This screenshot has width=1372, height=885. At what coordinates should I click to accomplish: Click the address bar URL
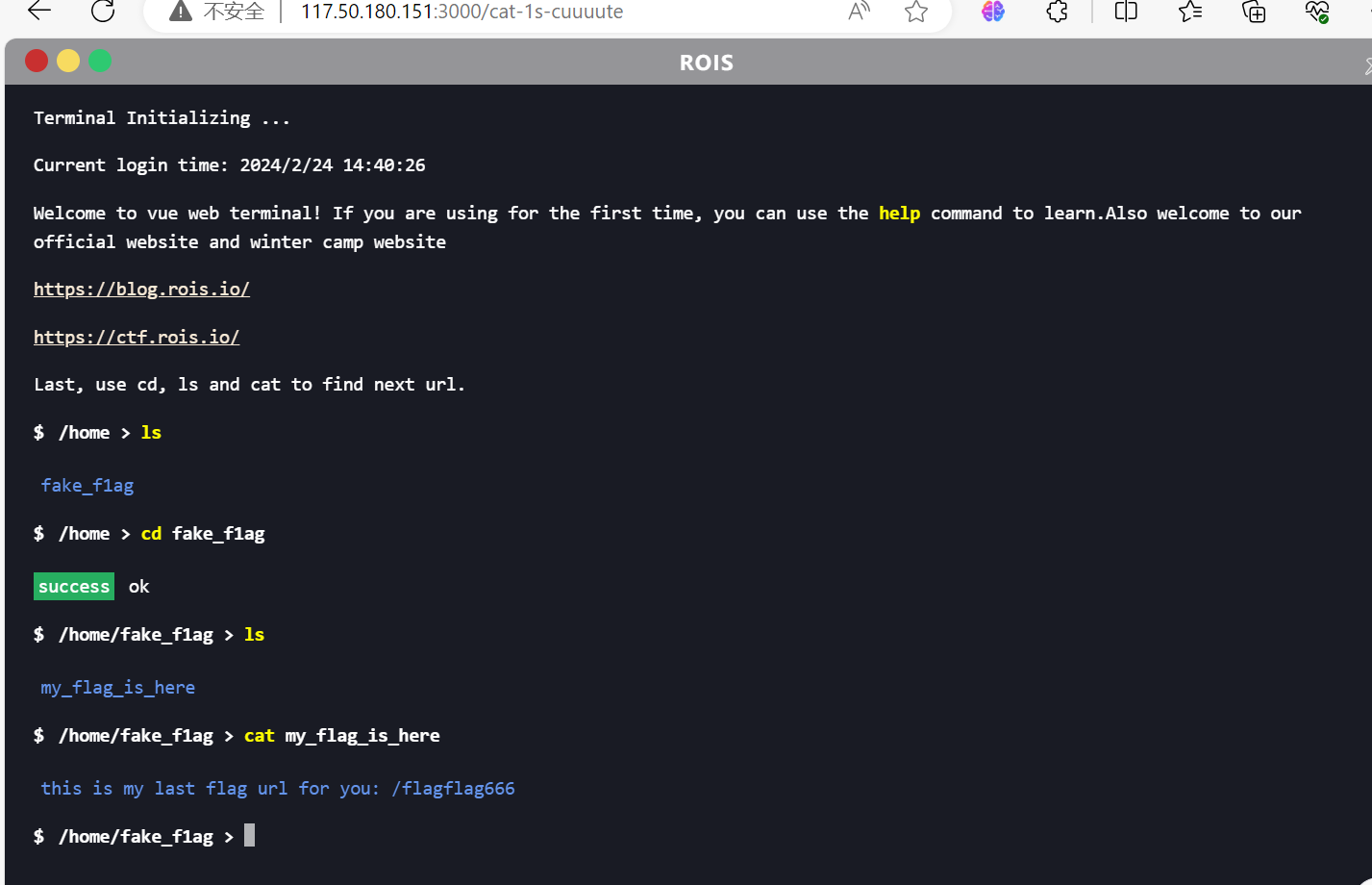[x=461, y=12]
